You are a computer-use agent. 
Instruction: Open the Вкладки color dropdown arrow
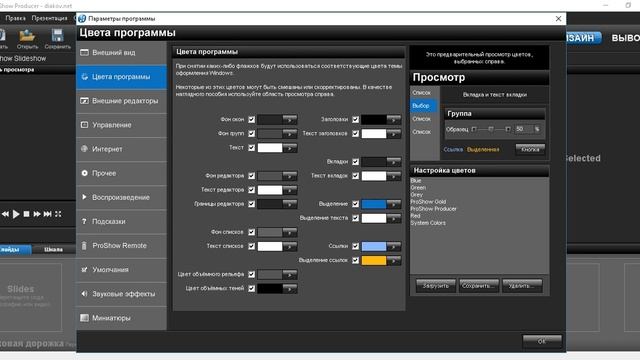394,162
